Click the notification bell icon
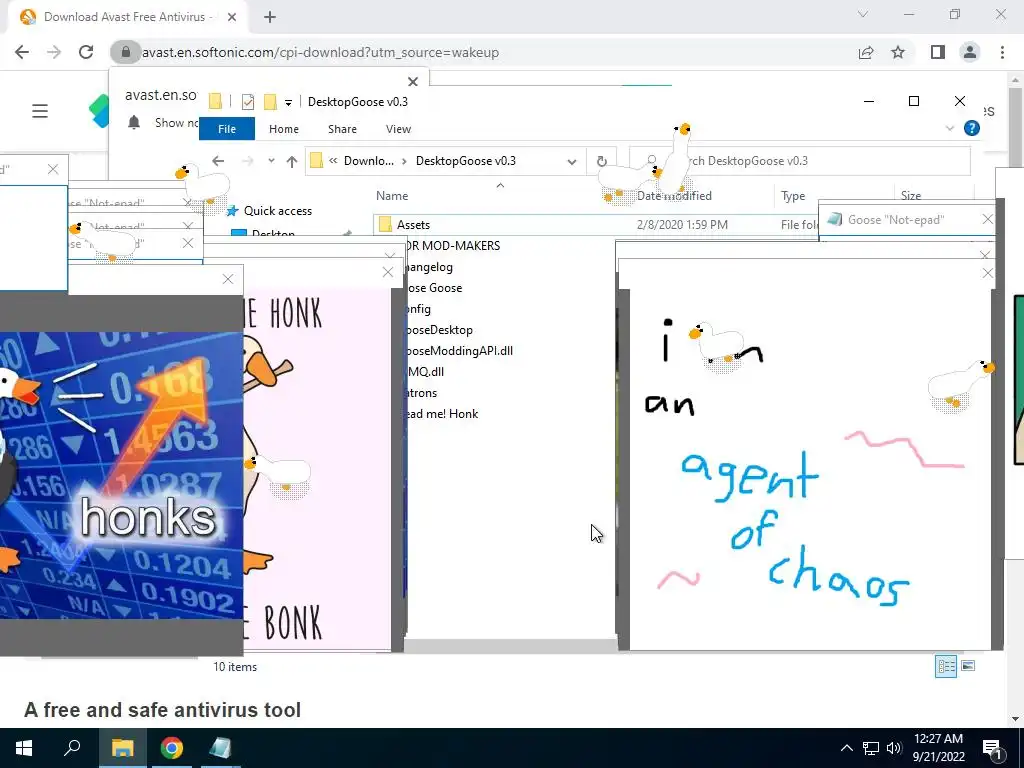The width and height of the screenshot is (1024, 768). [x=134, y=122]
